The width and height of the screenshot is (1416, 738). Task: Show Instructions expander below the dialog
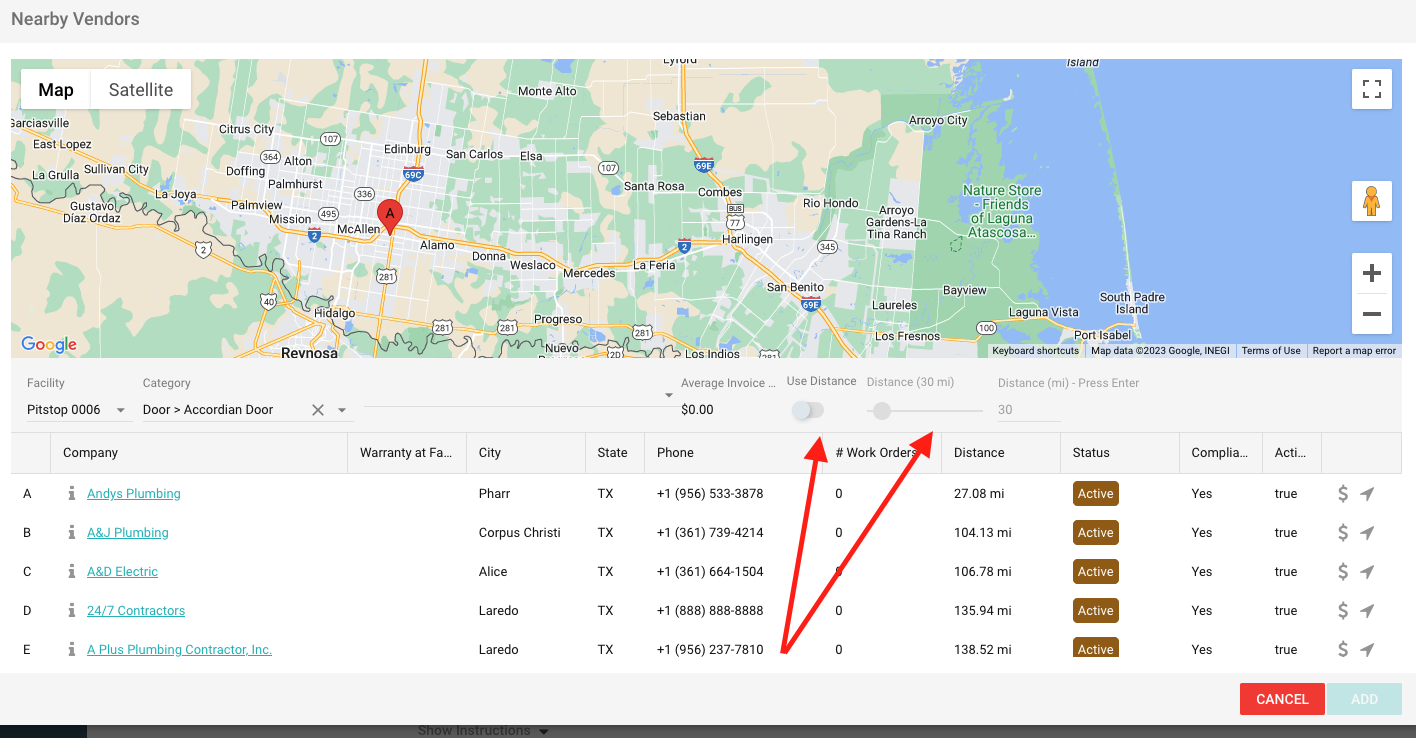pyautogui.click(x=483, y=731)
